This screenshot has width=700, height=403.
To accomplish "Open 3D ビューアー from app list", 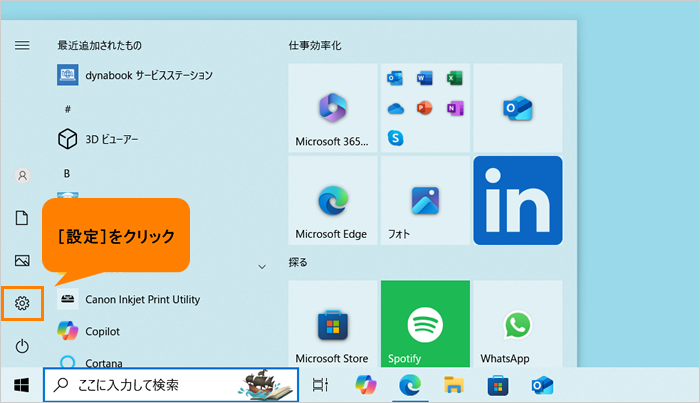I will 98,139.
